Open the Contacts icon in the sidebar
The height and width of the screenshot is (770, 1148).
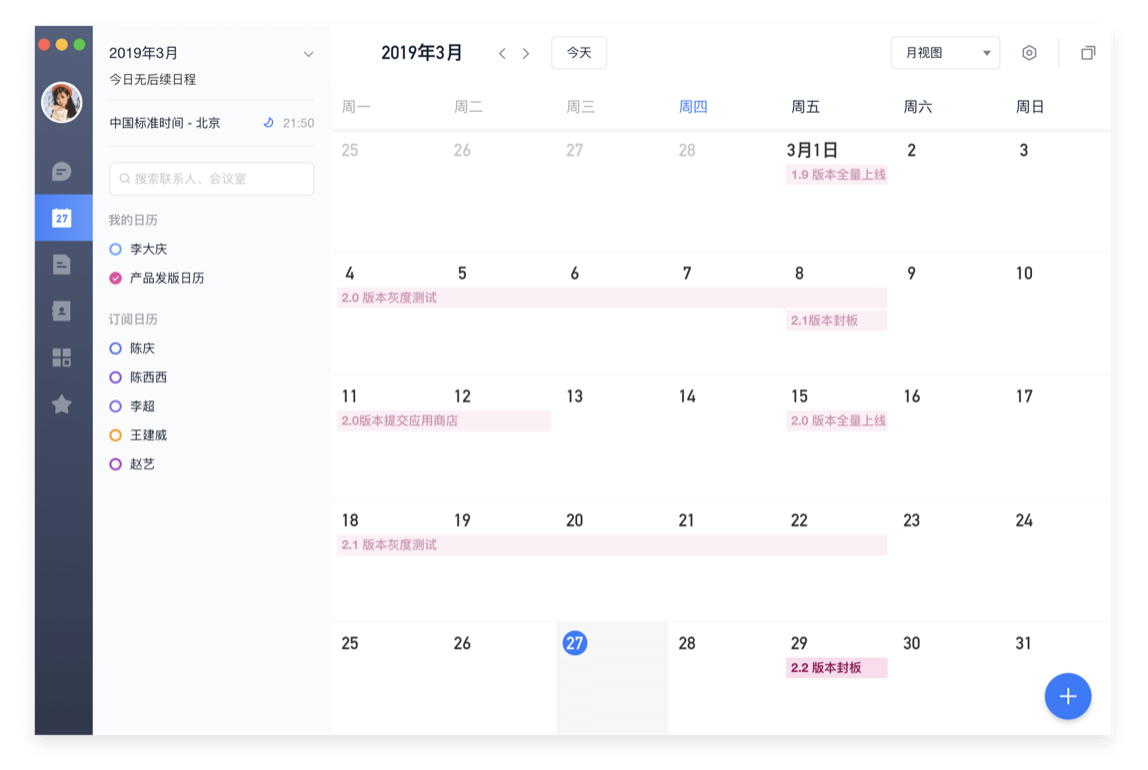pos(63,311)
